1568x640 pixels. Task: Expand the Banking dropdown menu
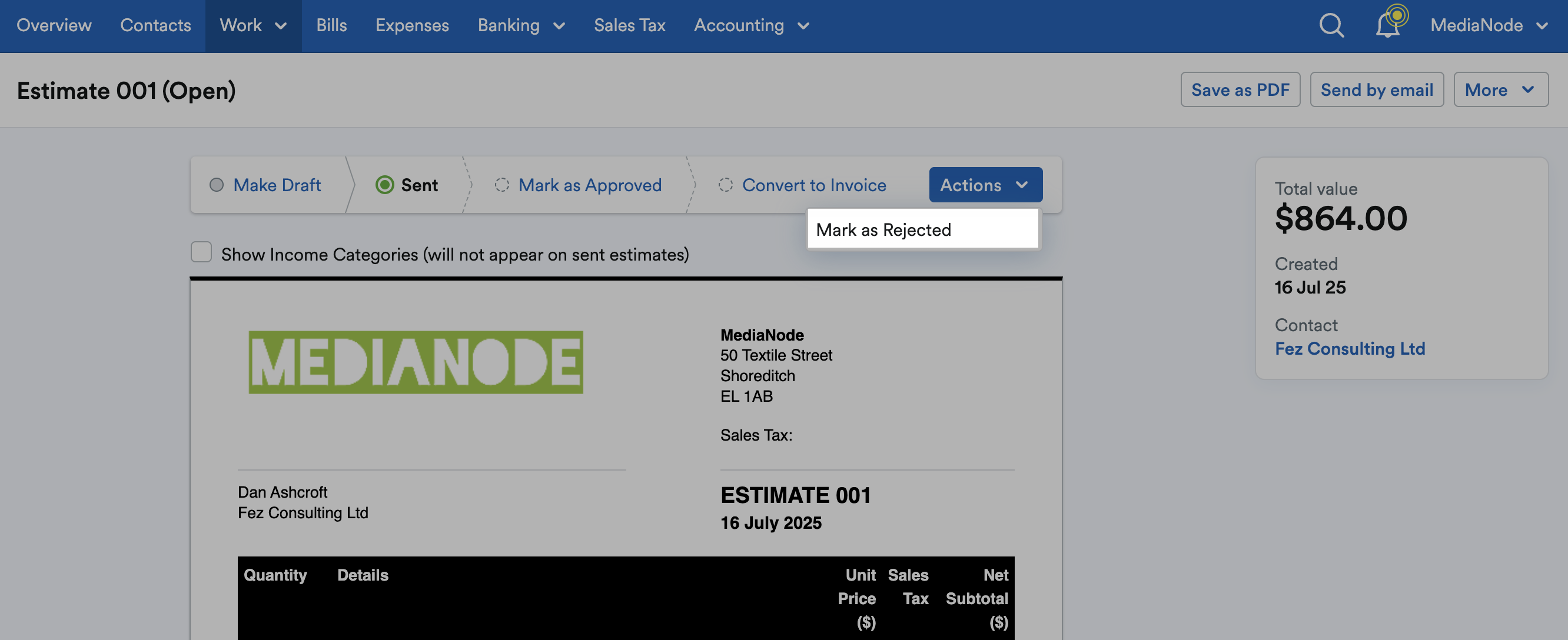(x=521, y=25)
